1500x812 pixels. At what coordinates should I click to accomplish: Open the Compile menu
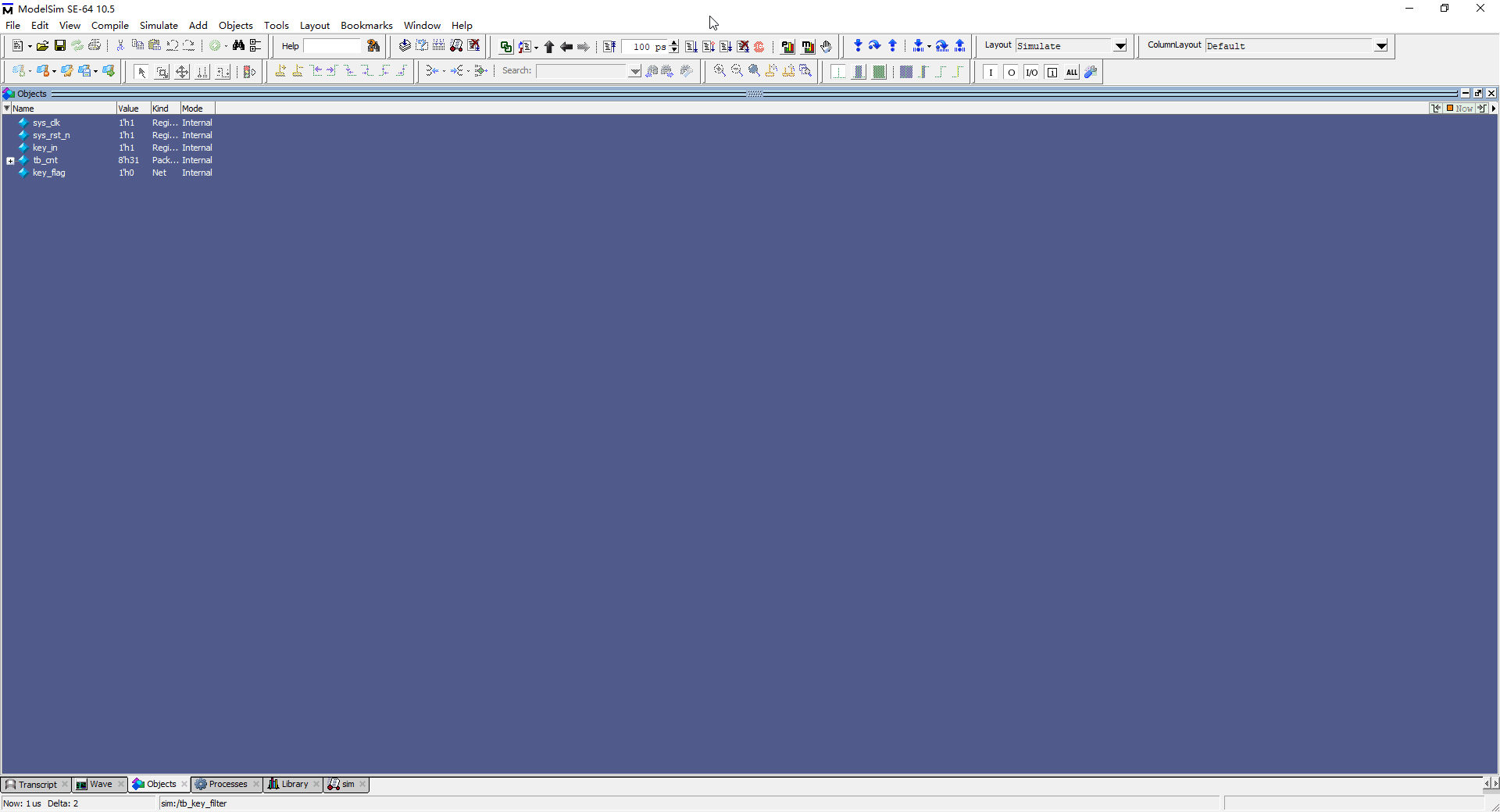click(109, 26)
